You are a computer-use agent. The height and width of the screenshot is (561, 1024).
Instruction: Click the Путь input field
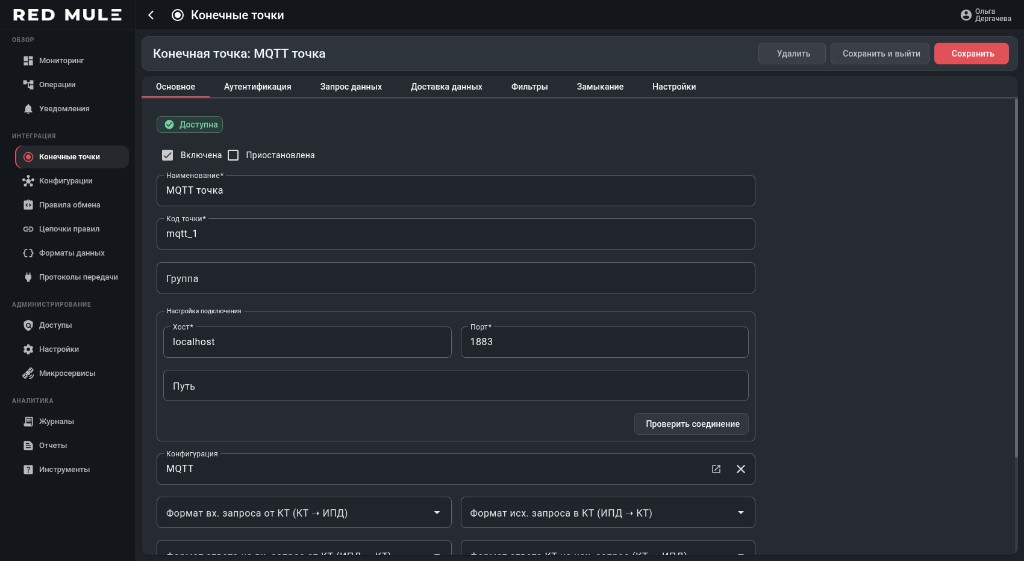[456, 386]
